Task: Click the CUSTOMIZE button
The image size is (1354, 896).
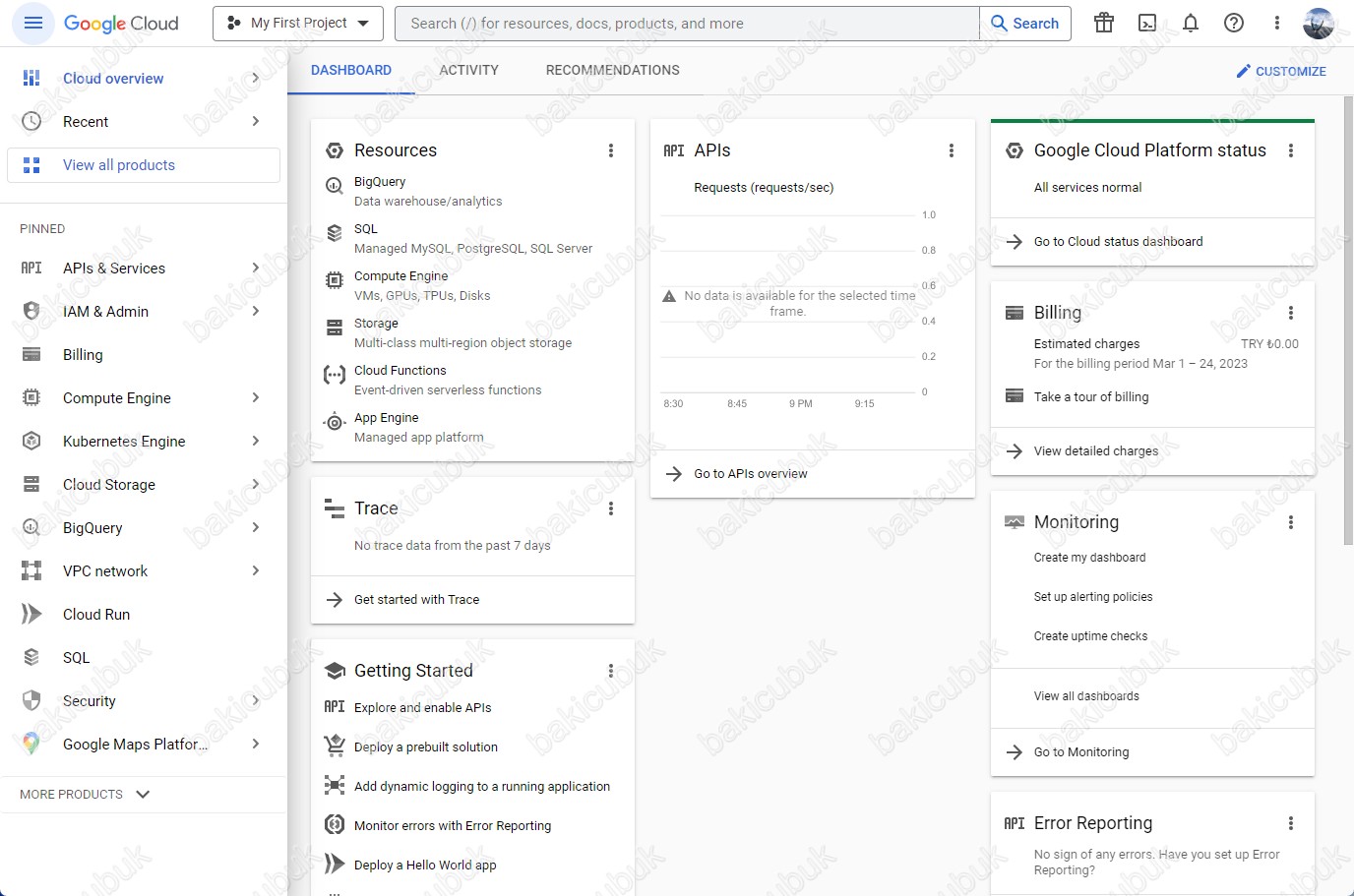Action: tap(1281, 71)
